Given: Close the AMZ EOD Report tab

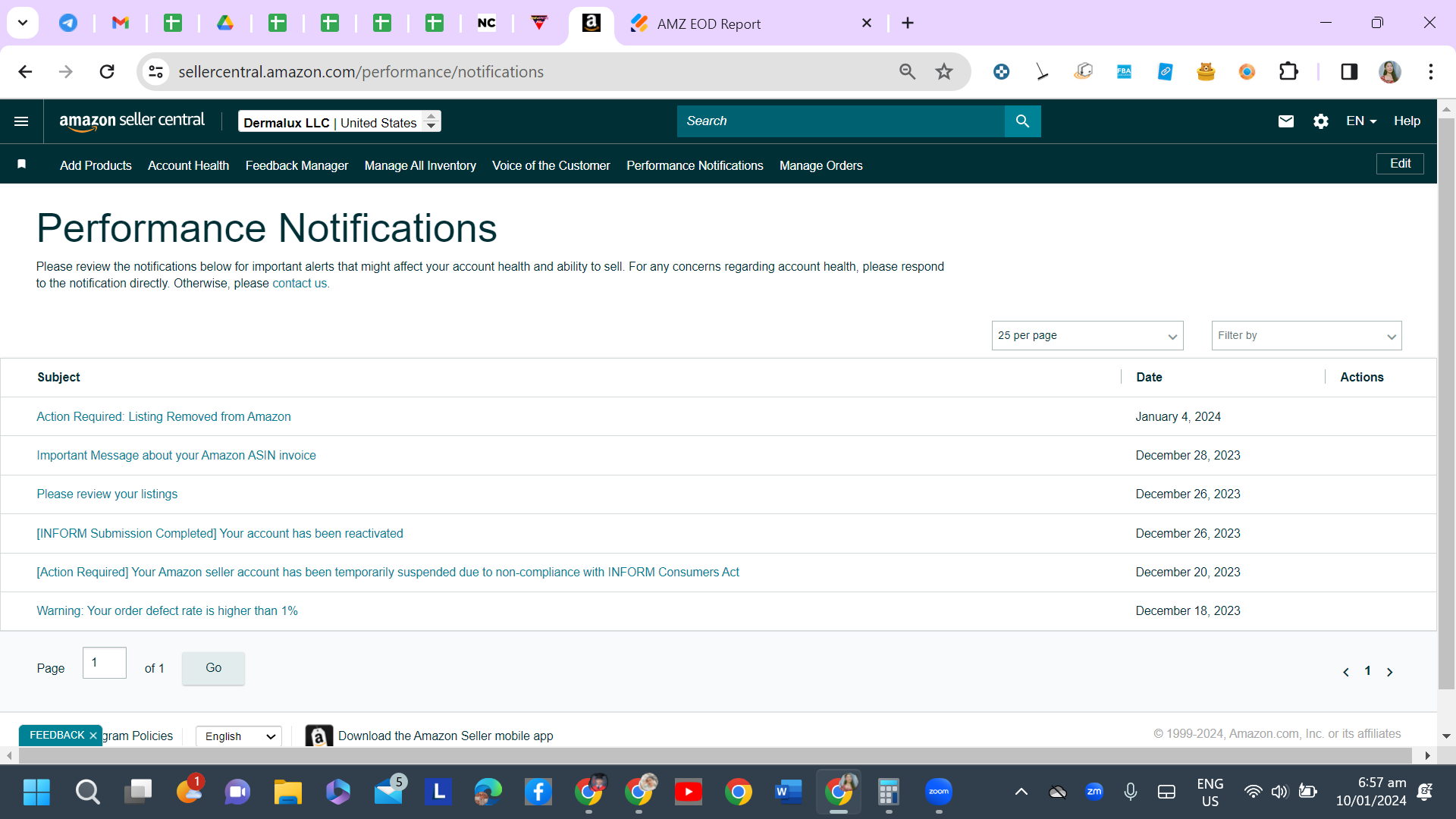Looking at the screenshot, I should (x=867, y=24).
